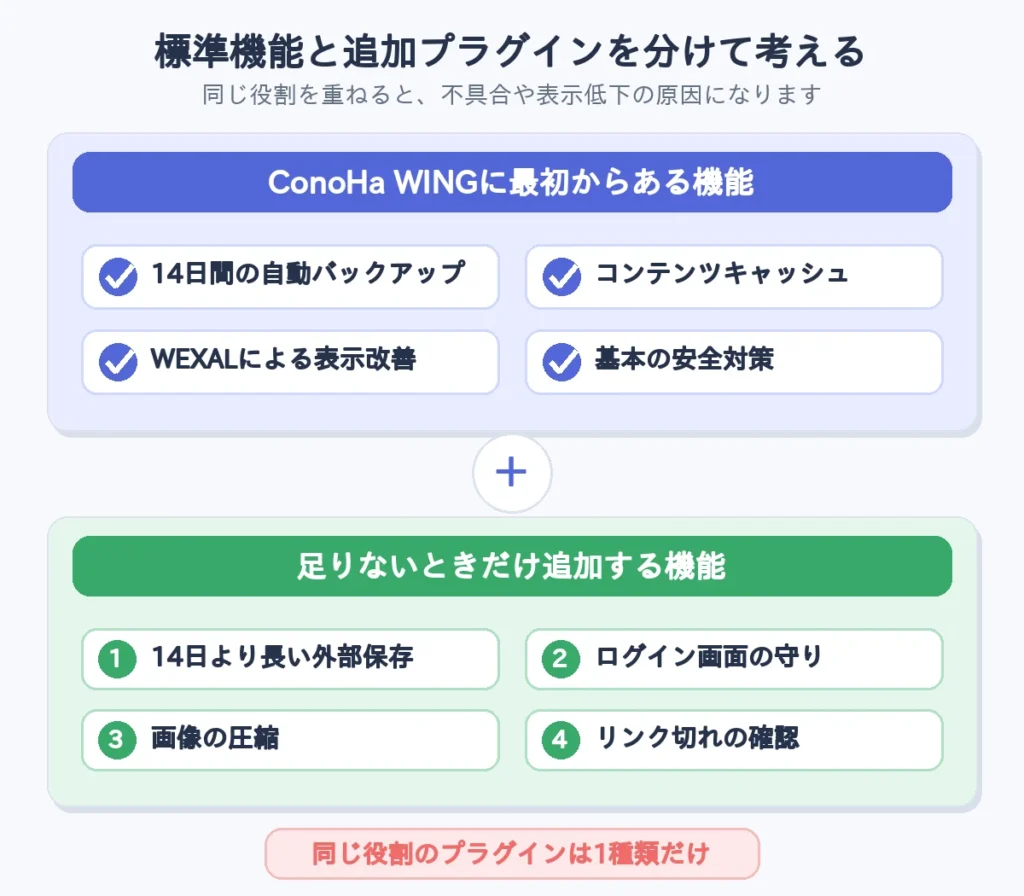Viewport: 1024px width, 896px height.
Task: Click the green number 3 badge
Action: tap(117, 740)
